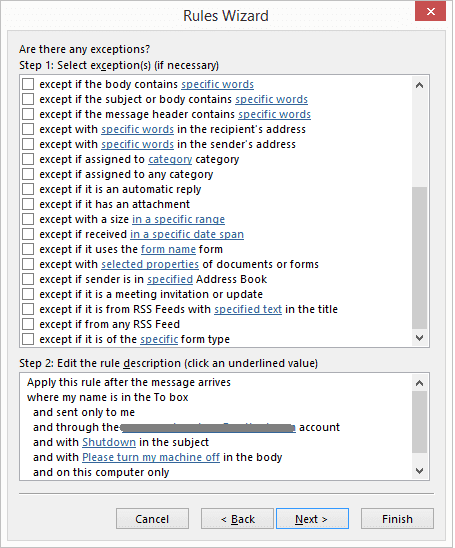Image resolution: width=455 pixels, height=548 pixels.
Task: Close the Rules Wizard with the red X
Action: (431, 12)
